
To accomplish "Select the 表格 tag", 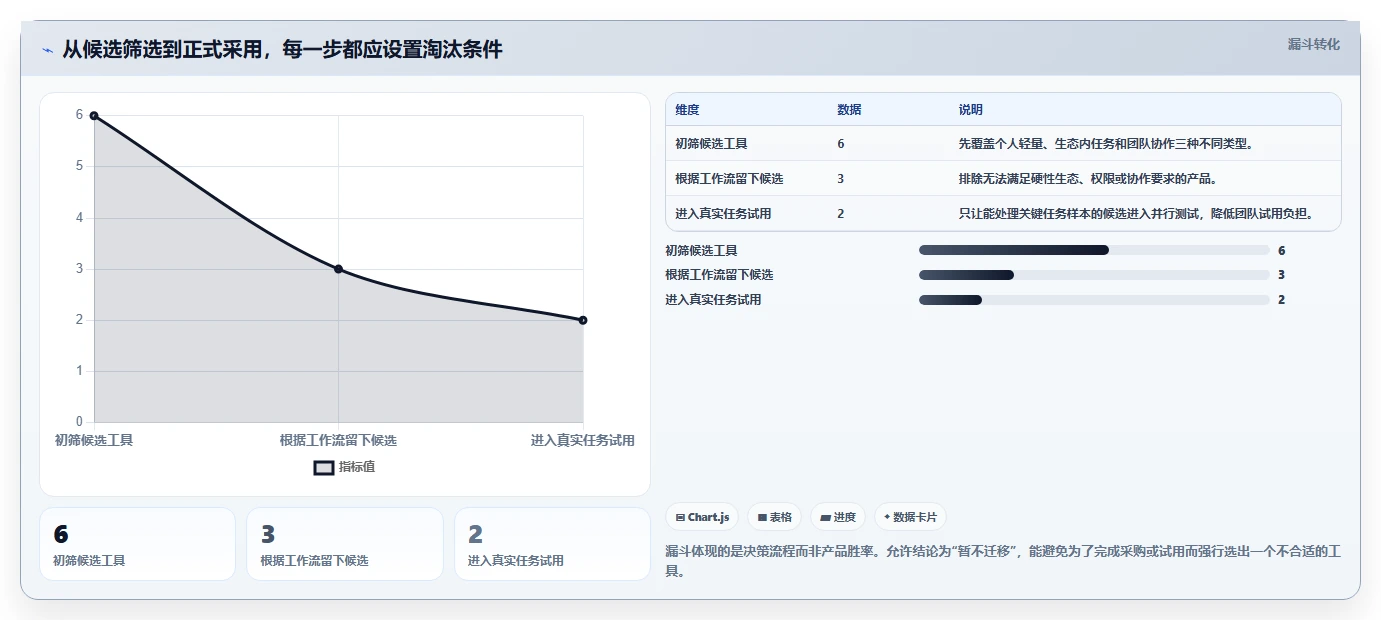I will [x=775, y=517].
